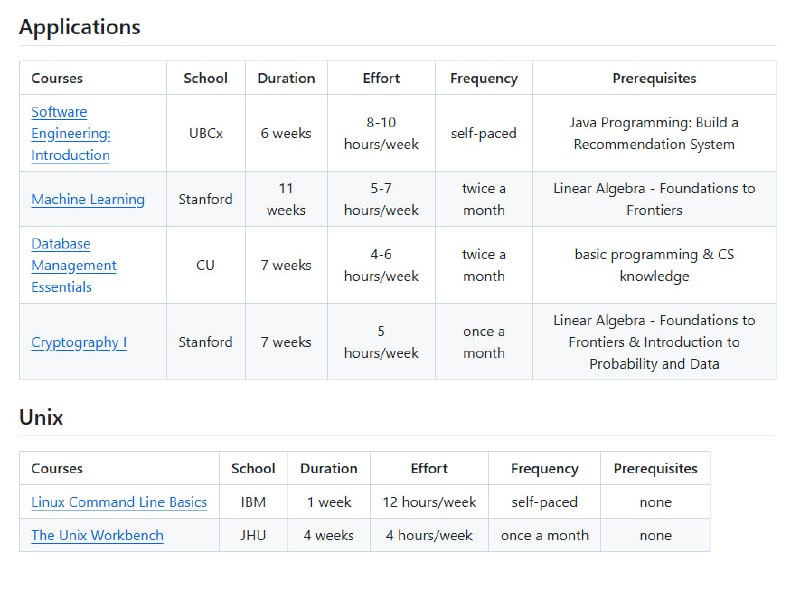Screen dimensions: 800x590
Task: Follow The Unix Workbench course link
Action: [97, 535]
